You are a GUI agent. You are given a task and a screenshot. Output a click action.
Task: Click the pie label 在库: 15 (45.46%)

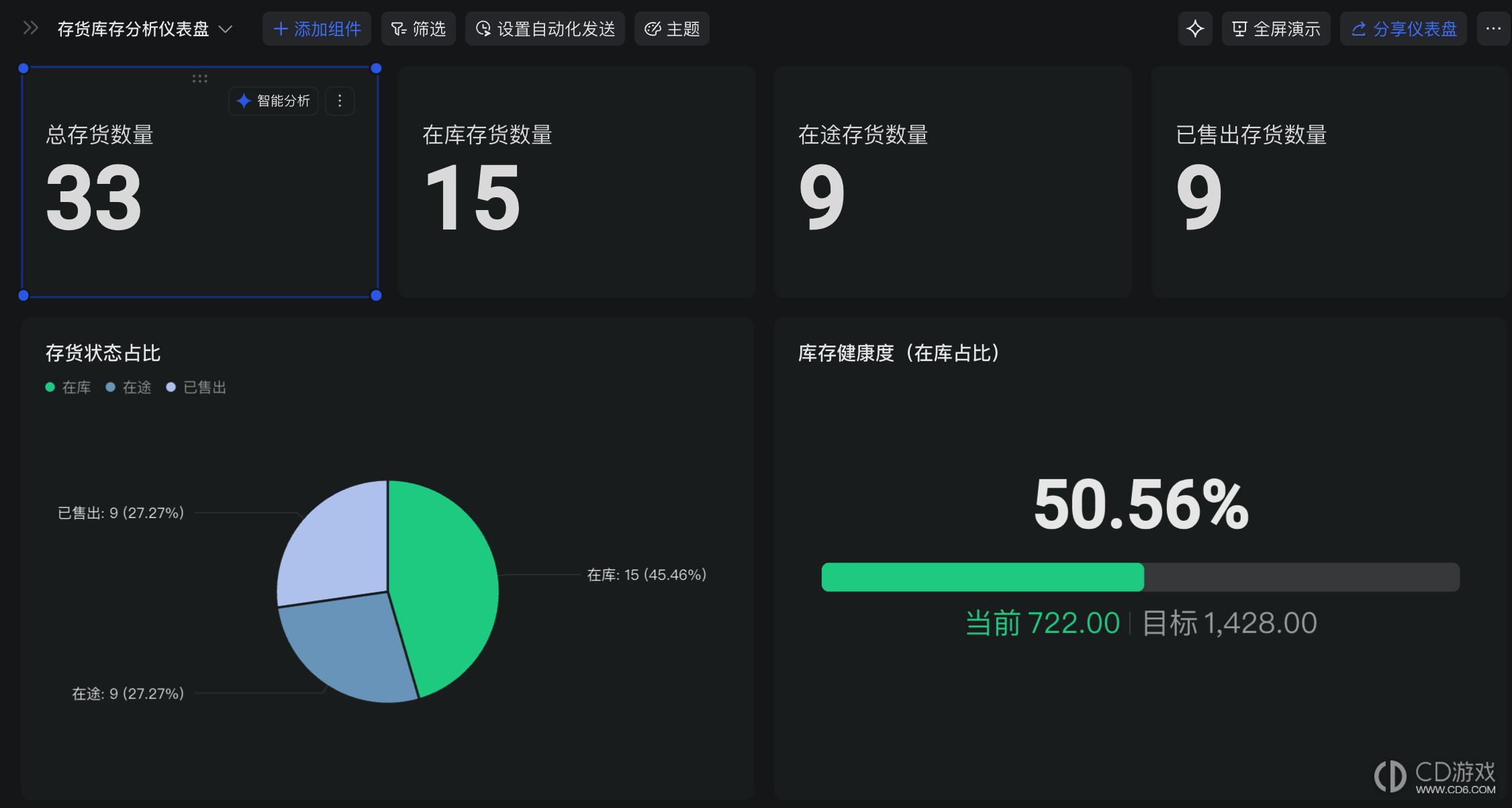pyautogui.click(x=647, y=574)
